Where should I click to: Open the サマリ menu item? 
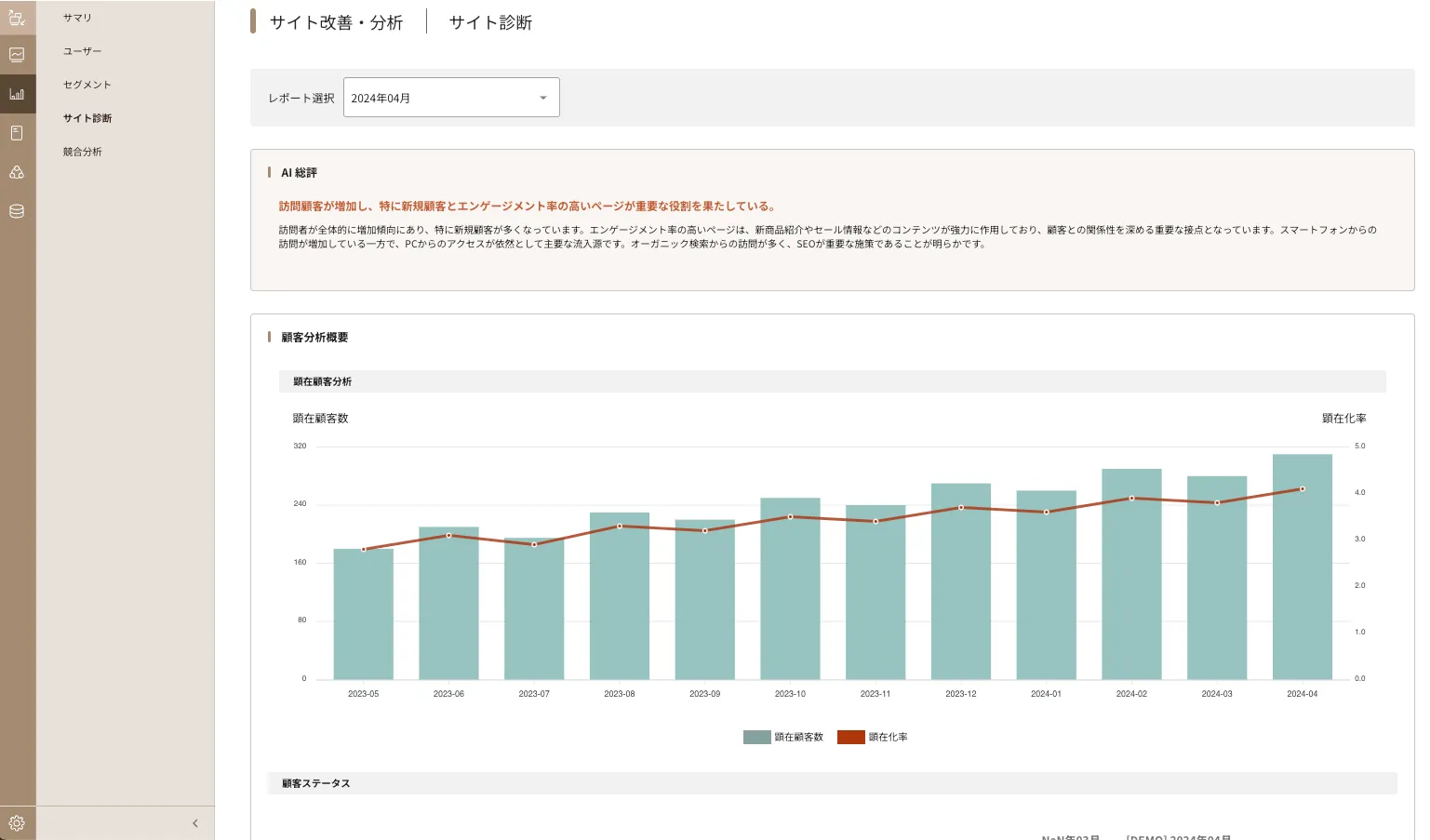pyautogui.click(x=77, y=18)
